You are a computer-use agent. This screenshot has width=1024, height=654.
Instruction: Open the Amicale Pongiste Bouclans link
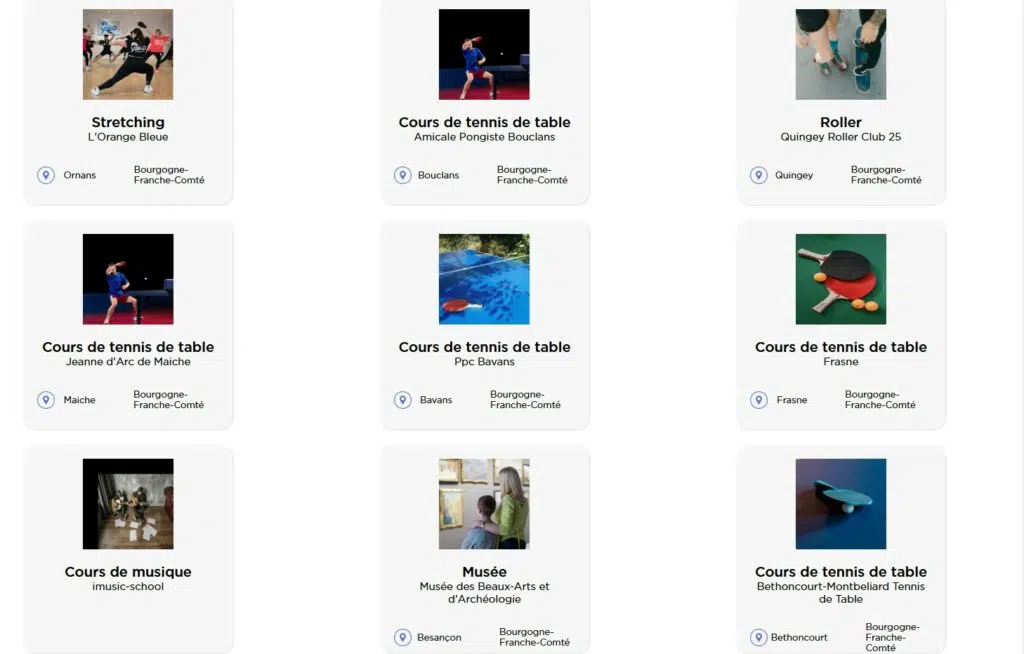(484, 137)
